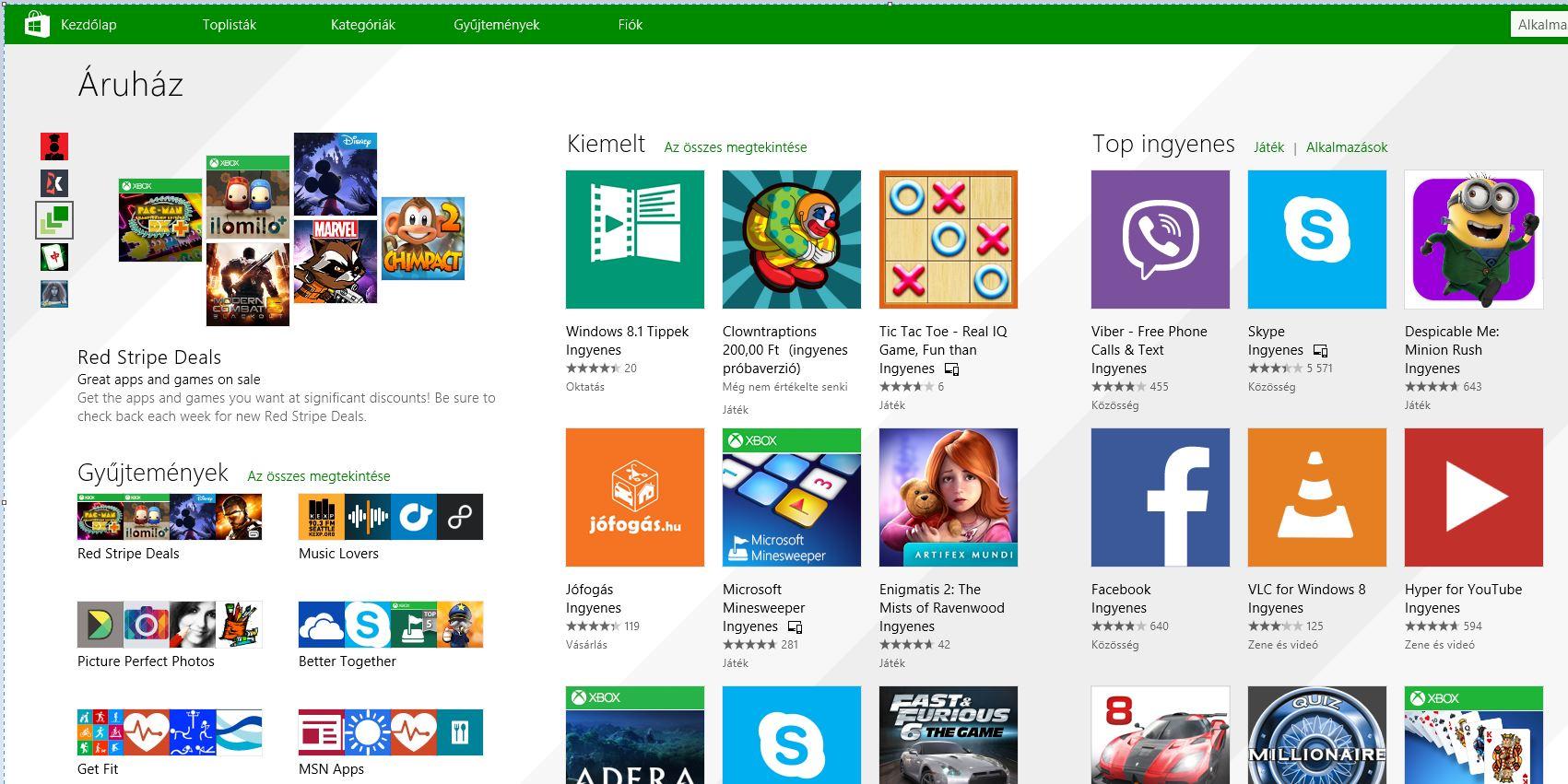Open the Pac-Man tile in featured collage

[160, 220]
